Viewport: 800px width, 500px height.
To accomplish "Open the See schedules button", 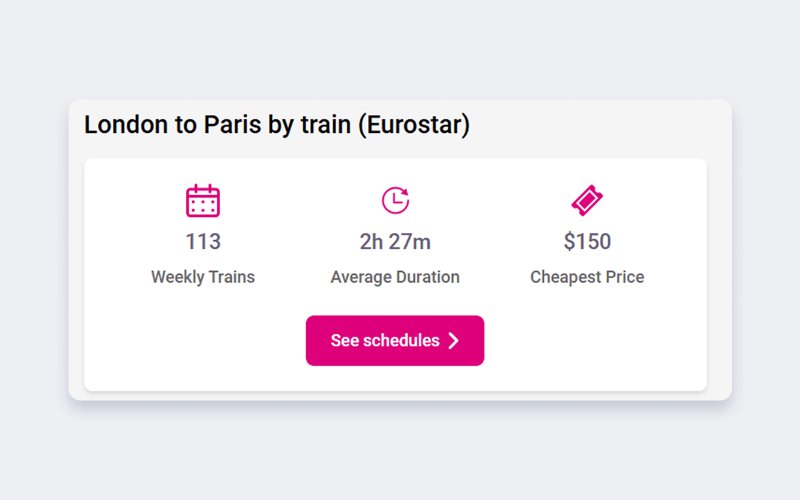I will click(395, 341).
